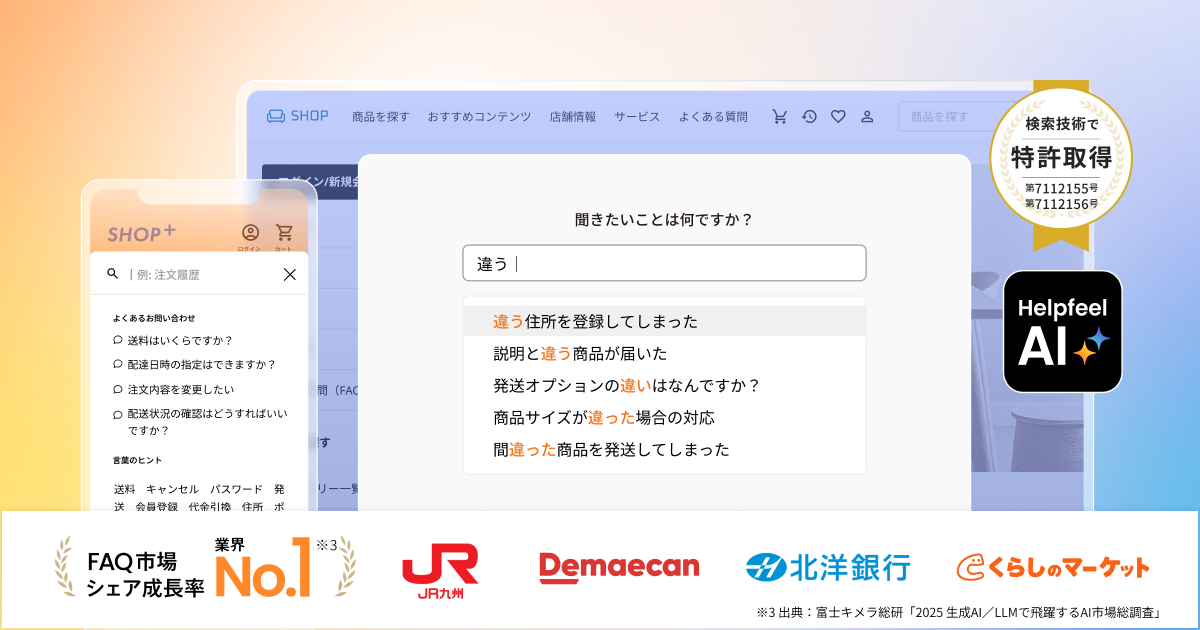Tap the カート cart icon on mobile

[283, 229]
